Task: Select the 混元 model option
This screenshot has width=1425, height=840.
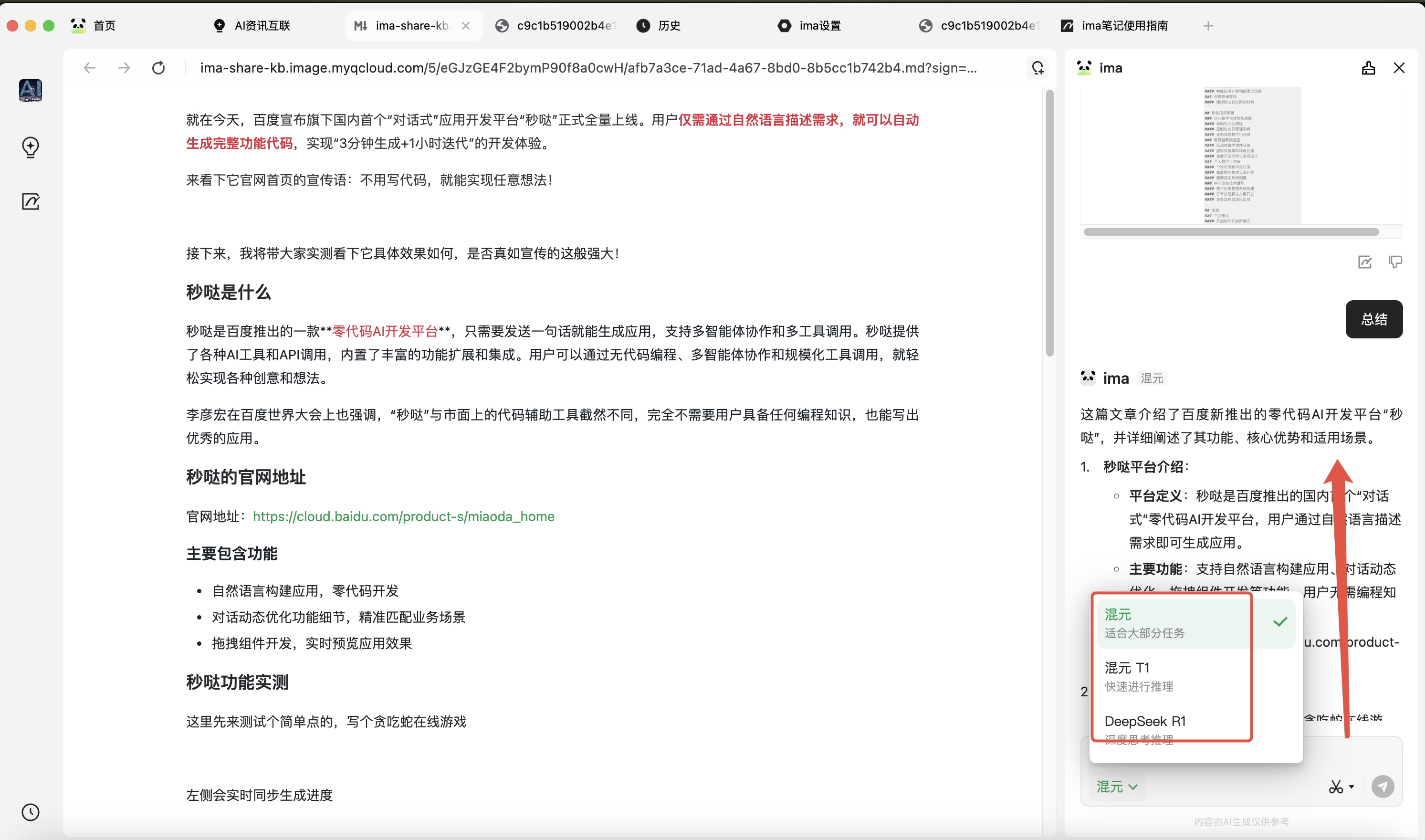Action: point(1196,623)
